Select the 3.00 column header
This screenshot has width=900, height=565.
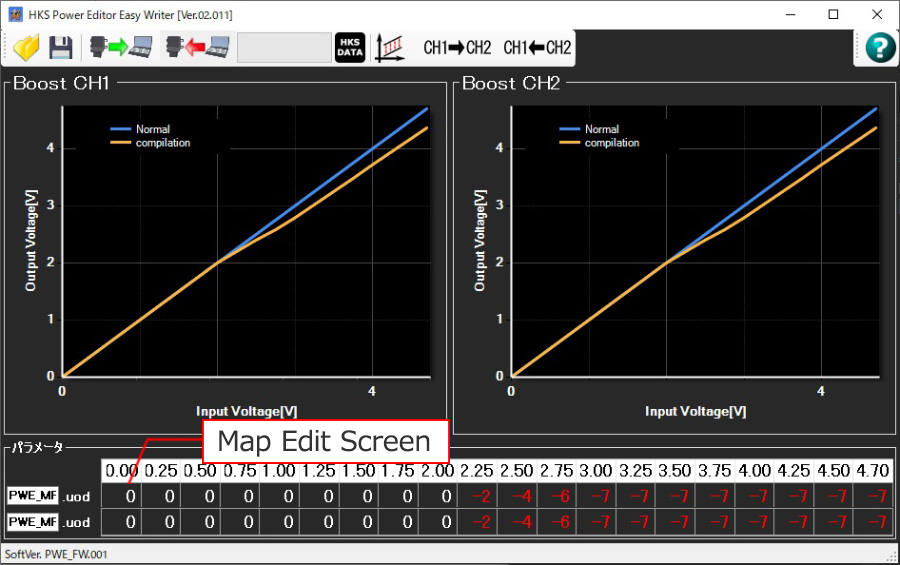(x=596, y=471)
